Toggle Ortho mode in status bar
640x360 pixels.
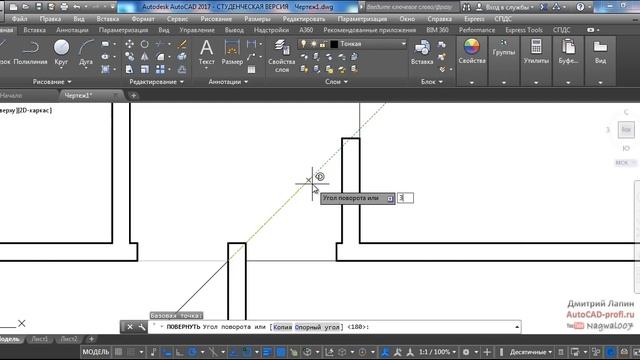pyautogui.click(x=180, y=352)
